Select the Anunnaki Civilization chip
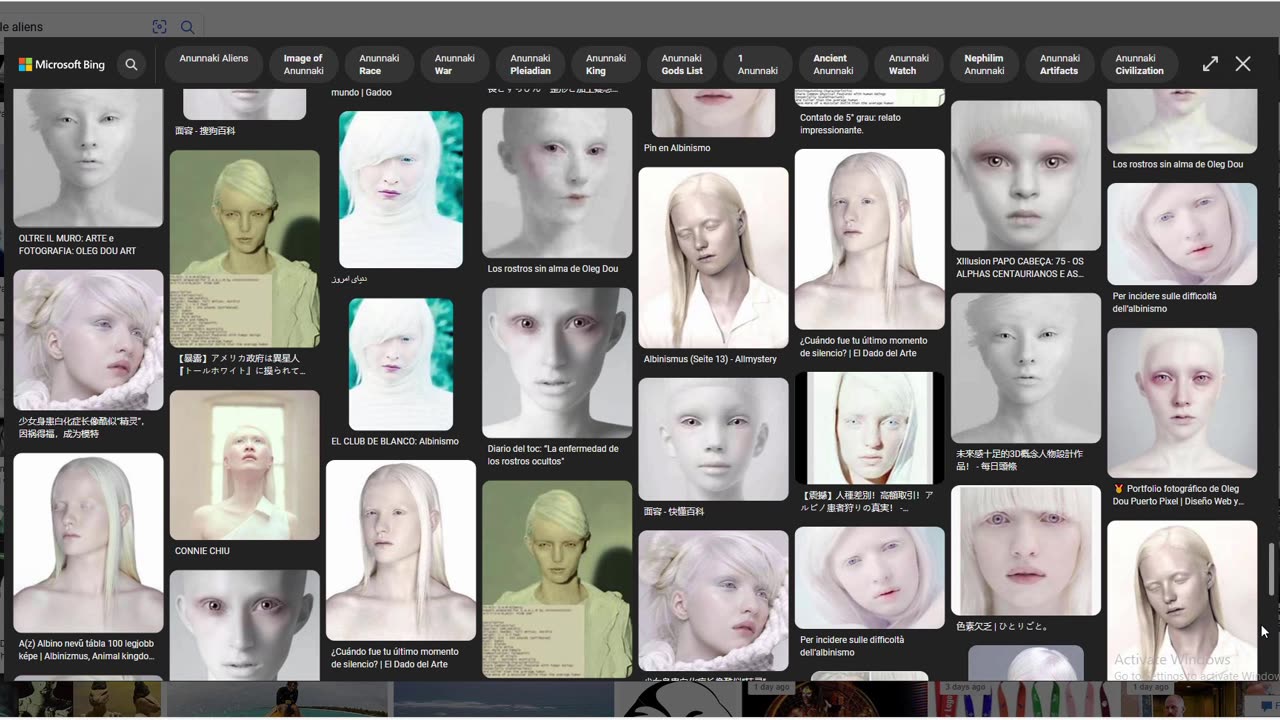The width and height of the screenshot is (1280, 720). coord(1140,64)
